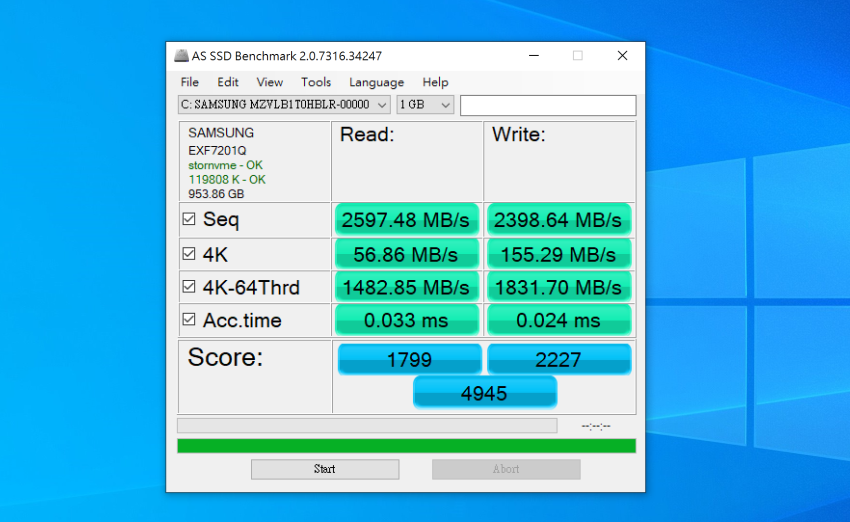Click the write access time 0.024 ms
Image resolution: width=850 pixels, height=522 pixels.
pyautogui.click(x=559, y=320)
